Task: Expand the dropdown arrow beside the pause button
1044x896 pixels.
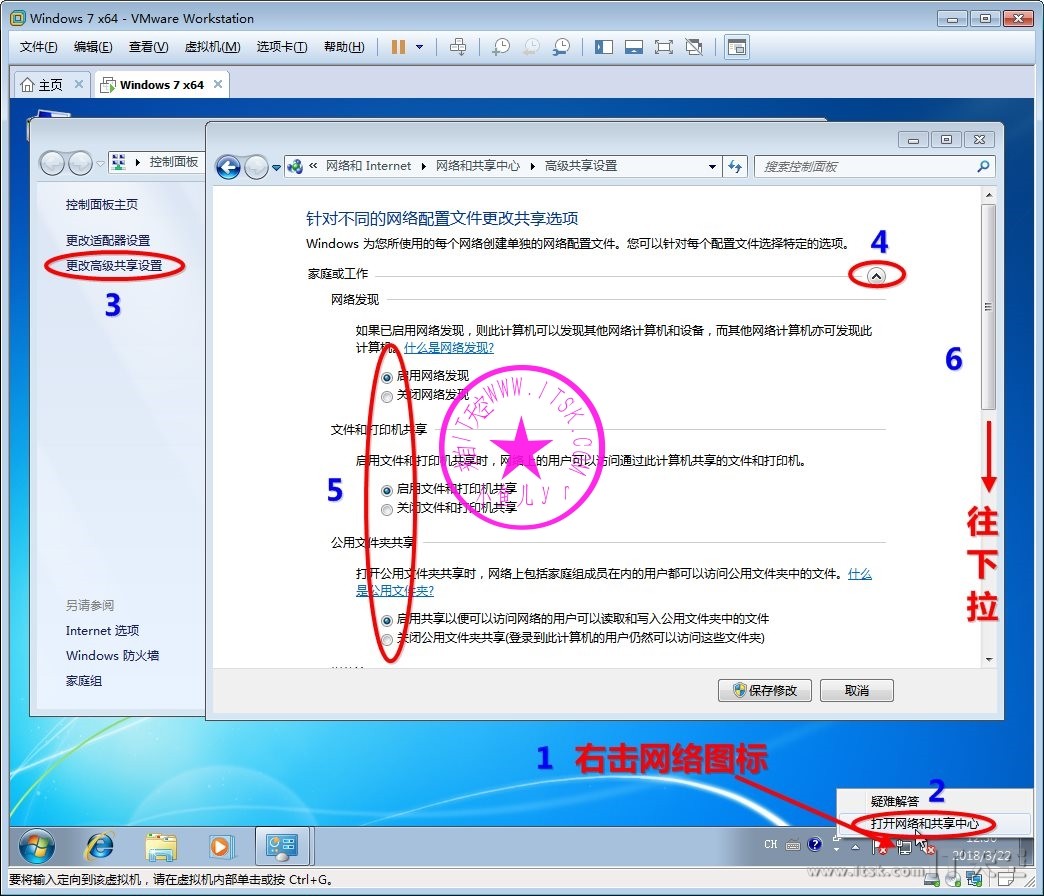Action: click(x=420, y=47)
